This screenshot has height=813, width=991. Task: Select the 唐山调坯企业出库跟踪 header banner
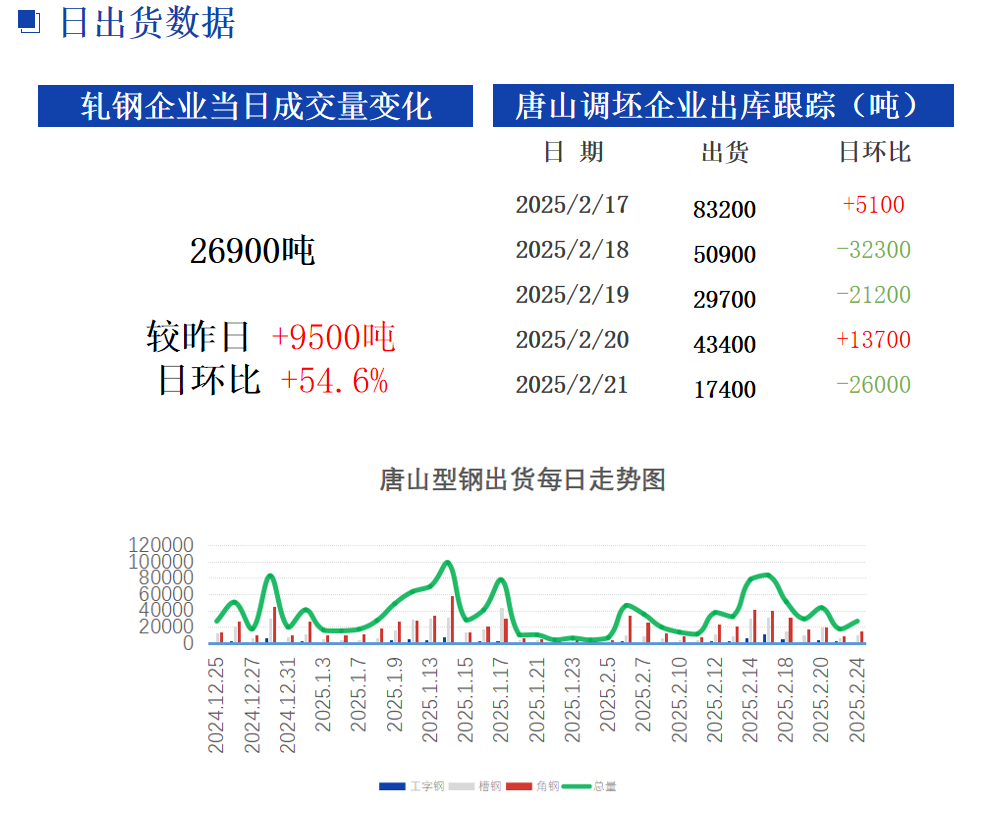(x=722, y=106)
